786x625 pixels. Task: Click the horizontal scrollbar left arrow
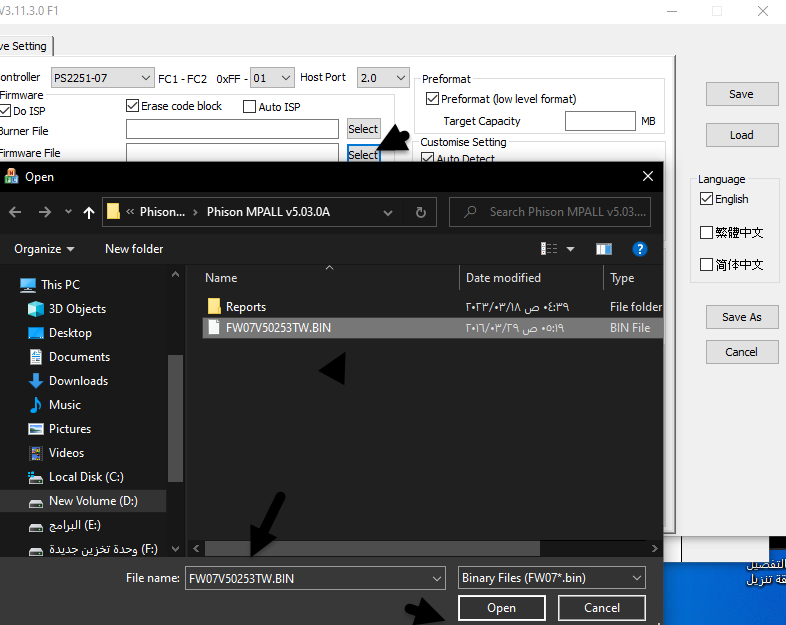pos(196,548)
